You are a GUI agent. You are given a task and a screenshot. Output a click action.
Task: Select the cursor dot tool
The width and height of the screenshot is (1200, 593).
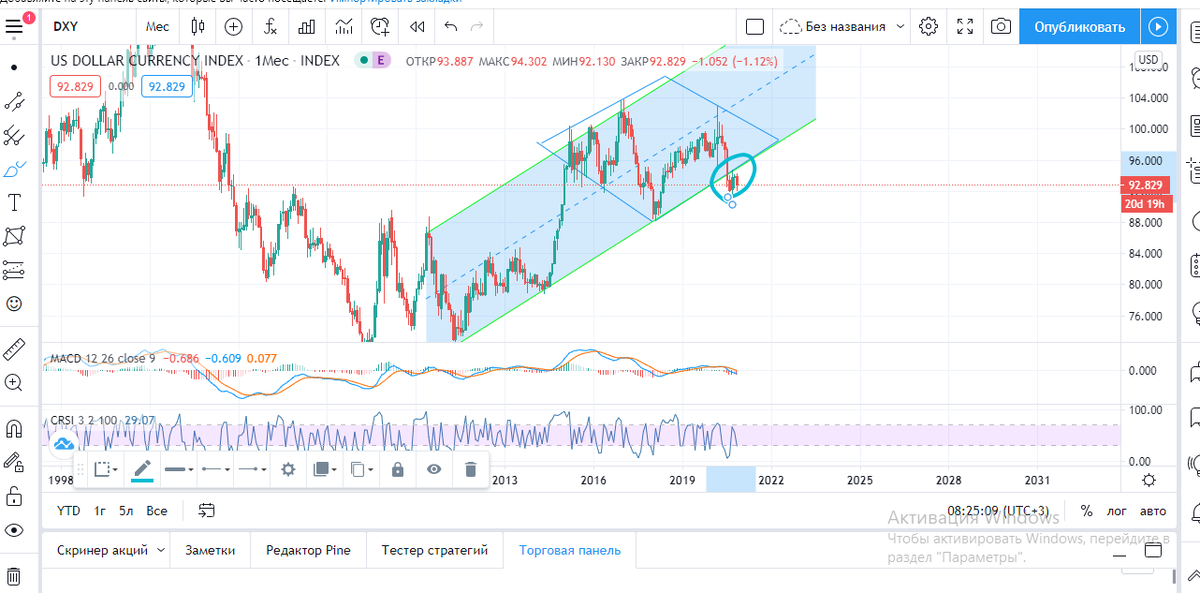click(x=14, y=67)
